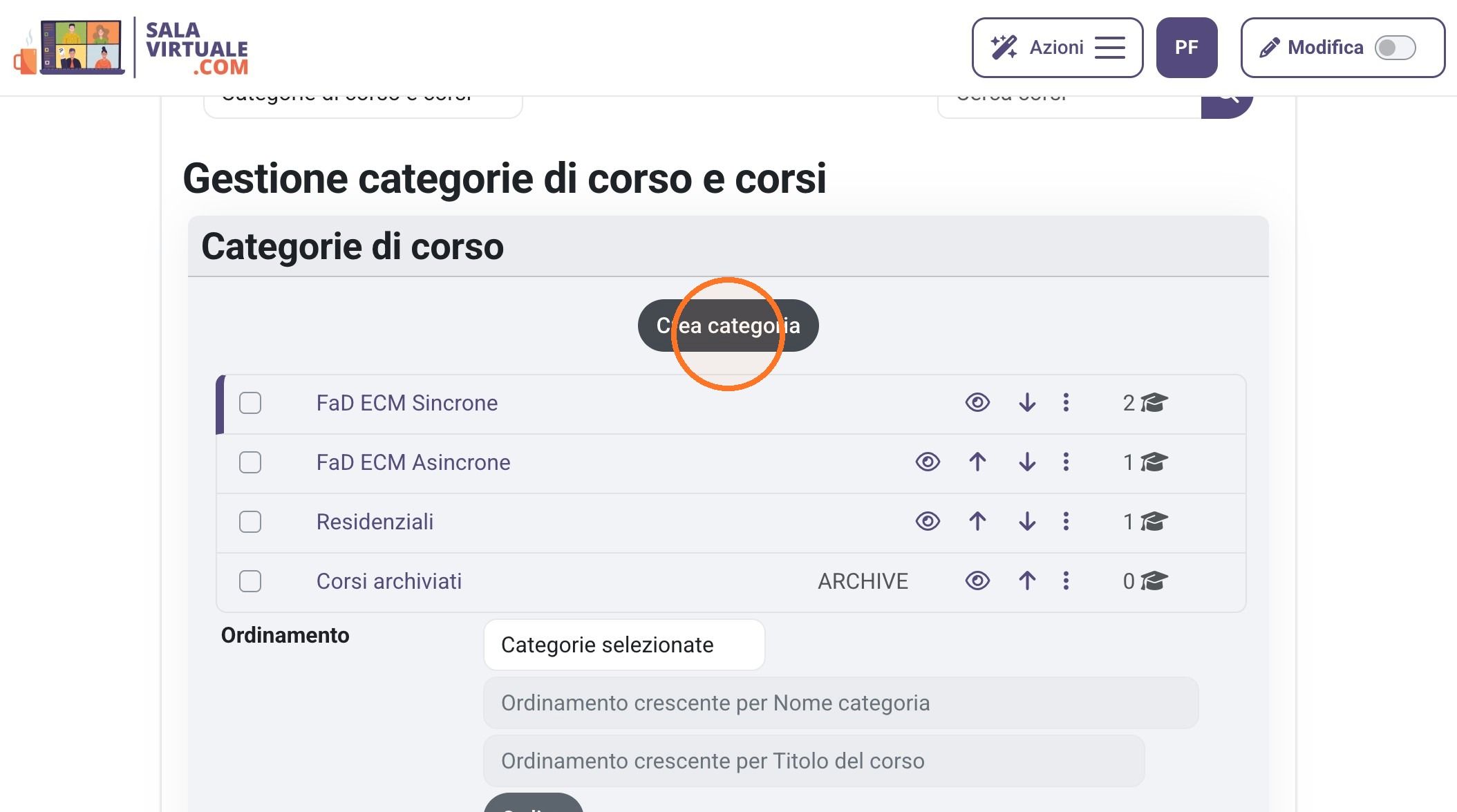Open the Titolo del corso sorting dropdown
The width and height of the screenshot is (1457, 812).
(814, 761)
